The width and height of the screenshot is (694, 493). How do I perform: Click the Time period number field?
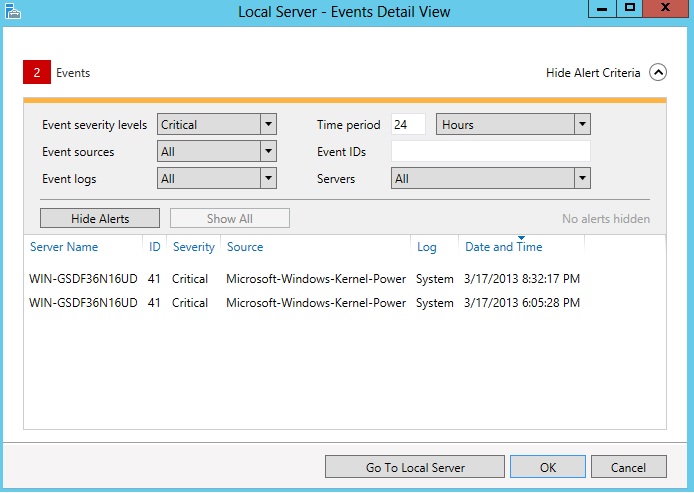[408, 125]
